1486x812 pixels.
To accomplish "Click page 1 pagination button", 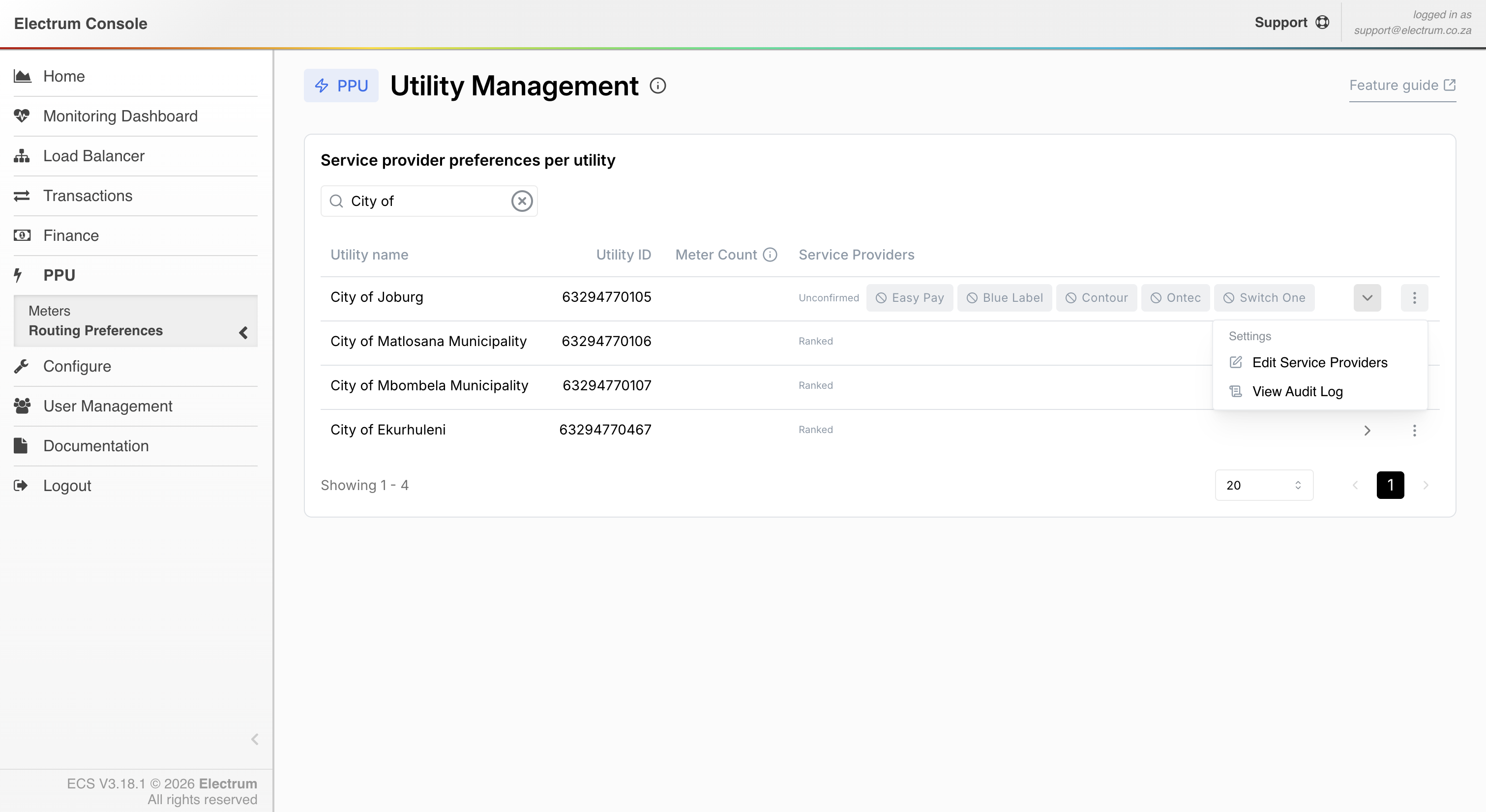I will [1390, 485].
